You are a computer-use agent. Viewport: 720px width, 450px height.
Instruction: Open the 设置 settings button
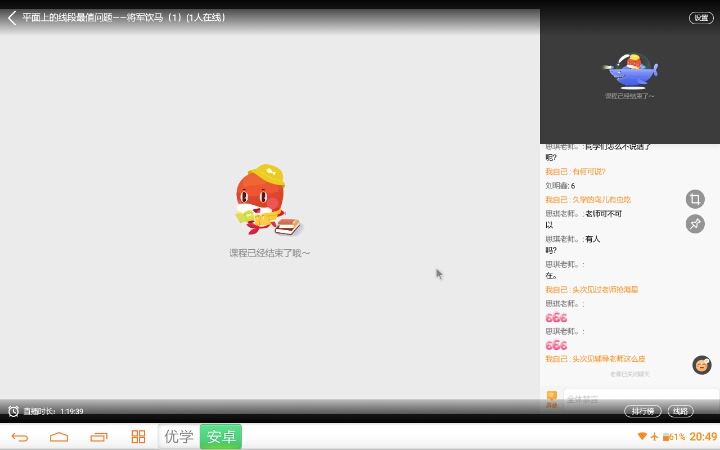[701, 18]
